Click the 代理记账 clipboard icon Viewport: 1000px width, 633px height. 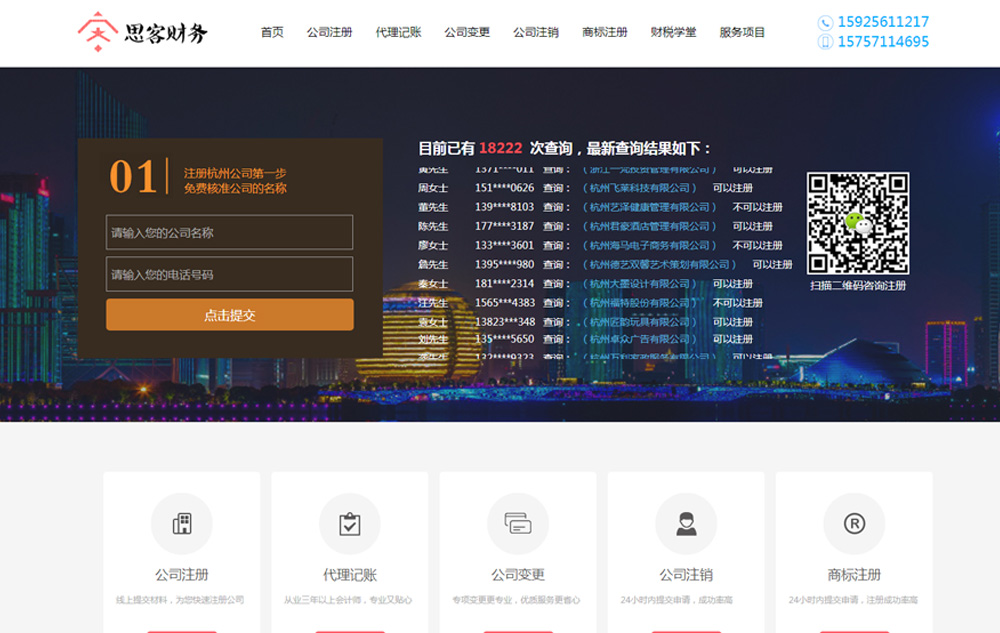[x=350, y=524]
